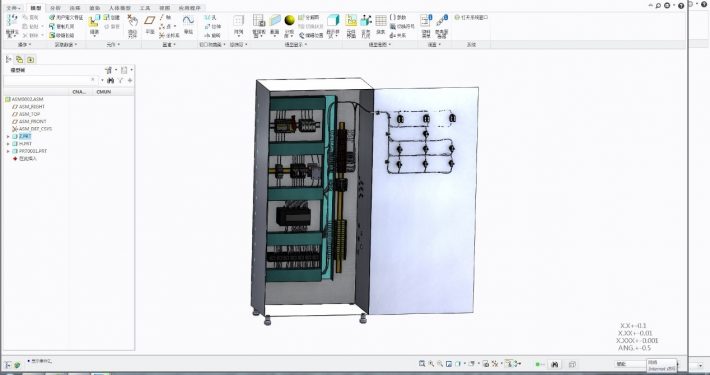This screenshot has height=375, width=710.
Task: Open the model tree settings dropdown
Action: [110, 70]
